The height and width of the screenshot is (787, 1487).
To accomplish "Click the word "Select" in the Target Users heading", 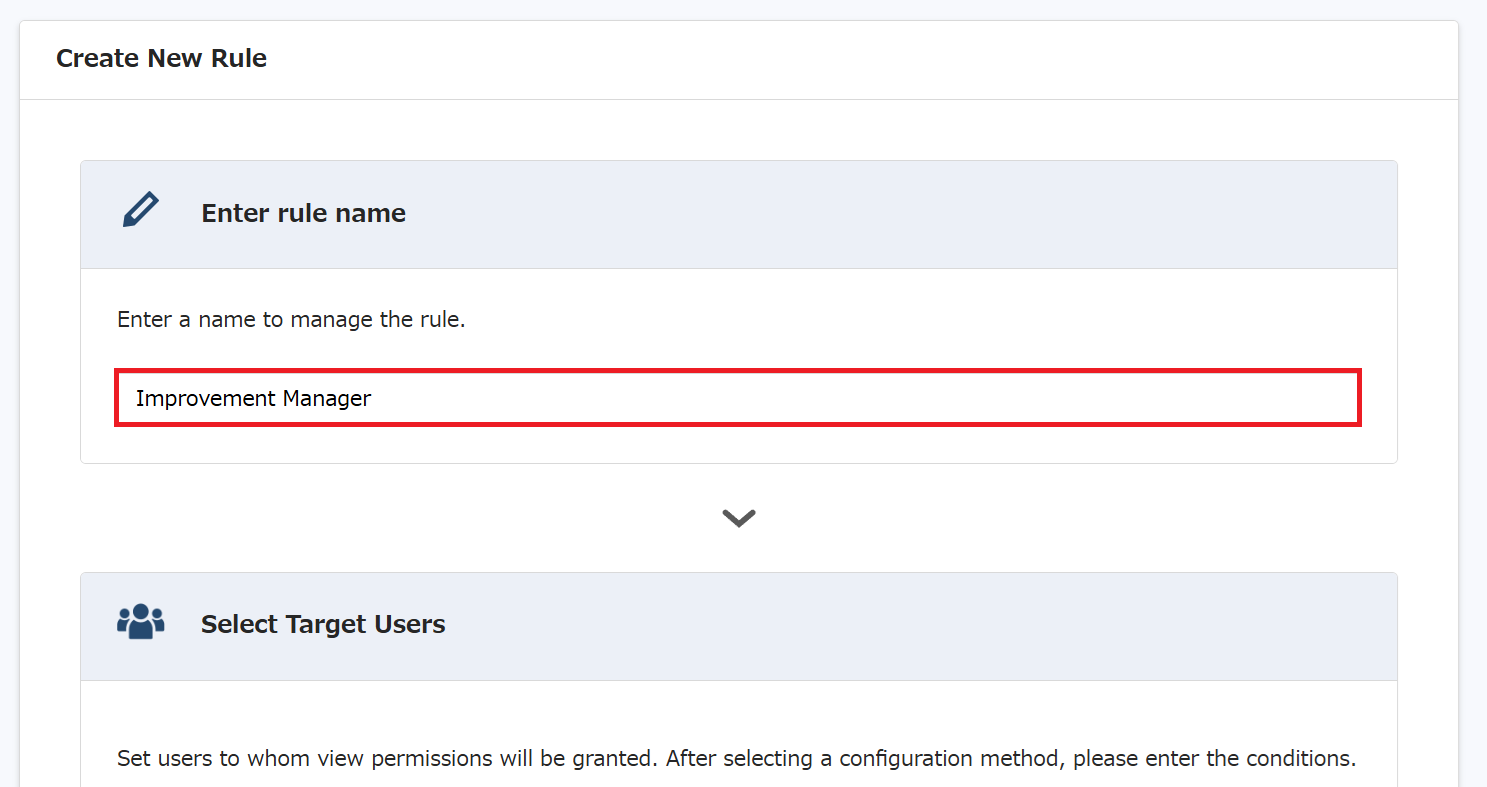I will coord(239,624).
